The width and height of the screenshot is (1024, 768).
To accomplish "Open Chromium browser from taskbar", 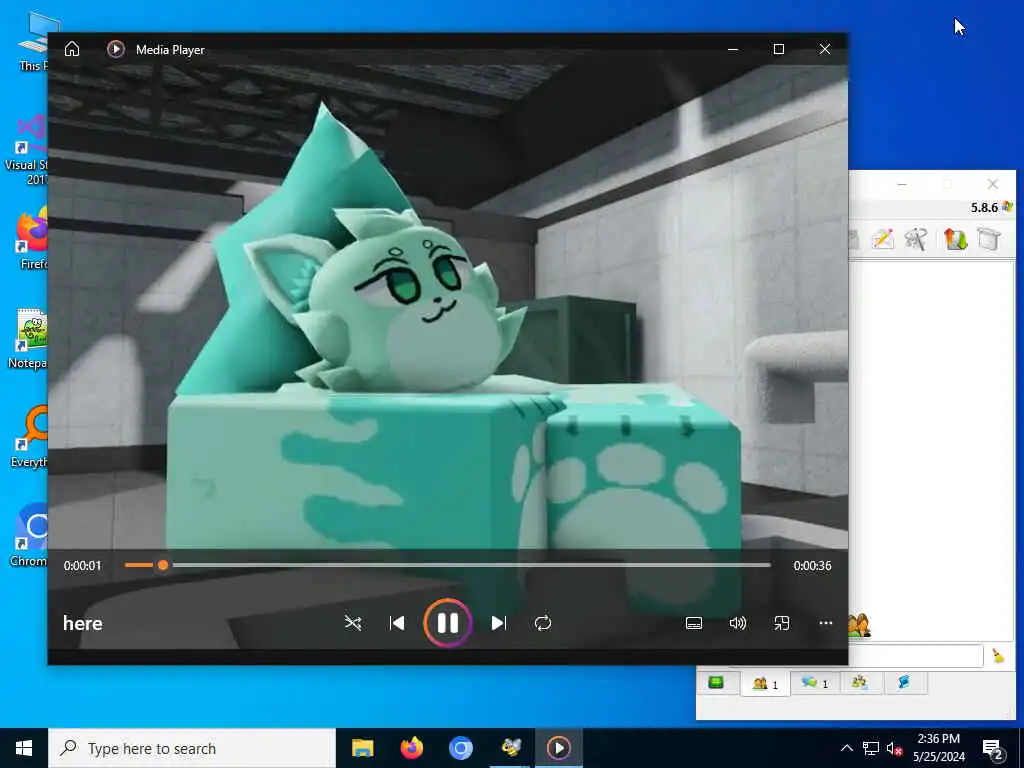I will point(460,748).
